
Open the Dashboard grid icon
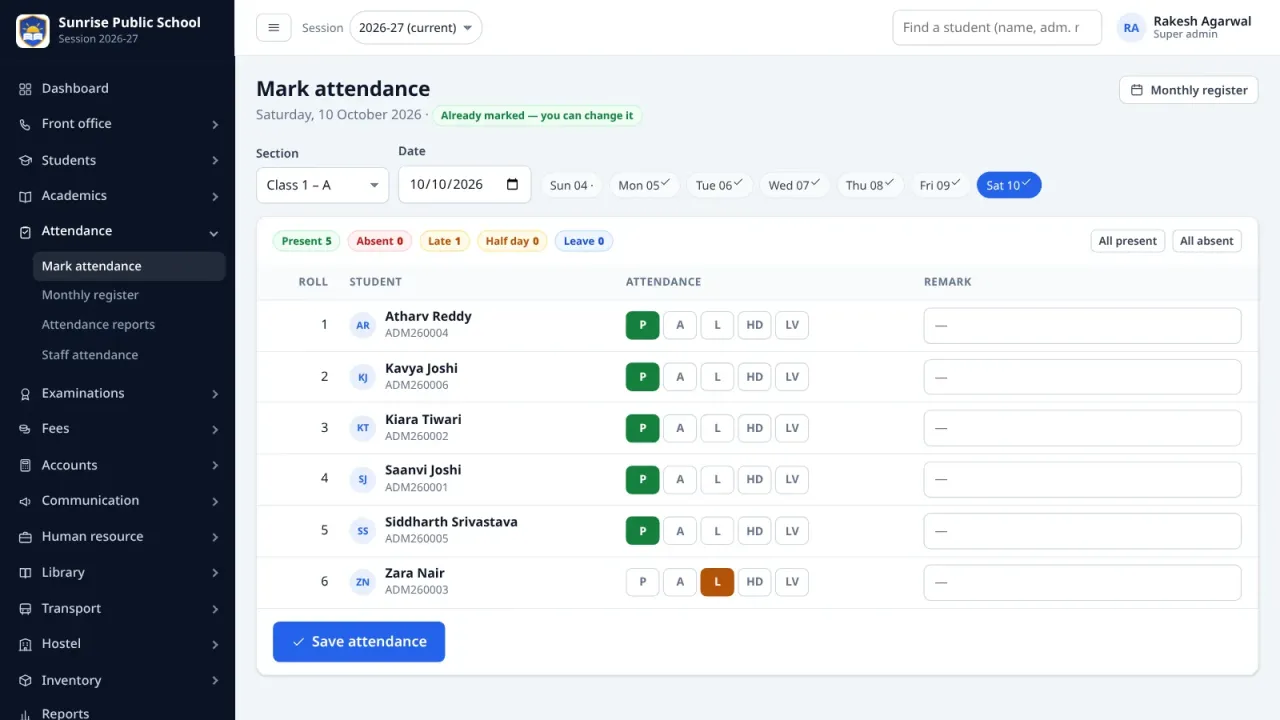tap(25, 89)
